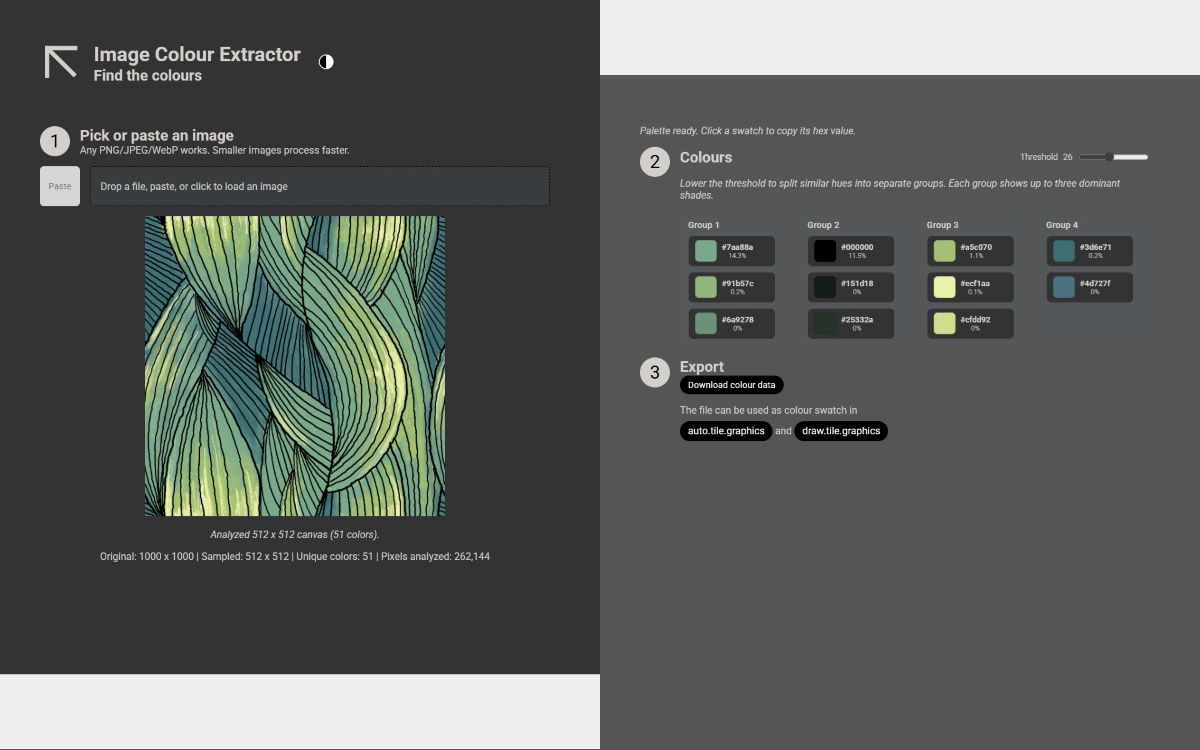Image resolution: width=1200 pixels, height=750 pixels.
Task: Click the loaded leaf pattern image preview
Action: point(295,366)
